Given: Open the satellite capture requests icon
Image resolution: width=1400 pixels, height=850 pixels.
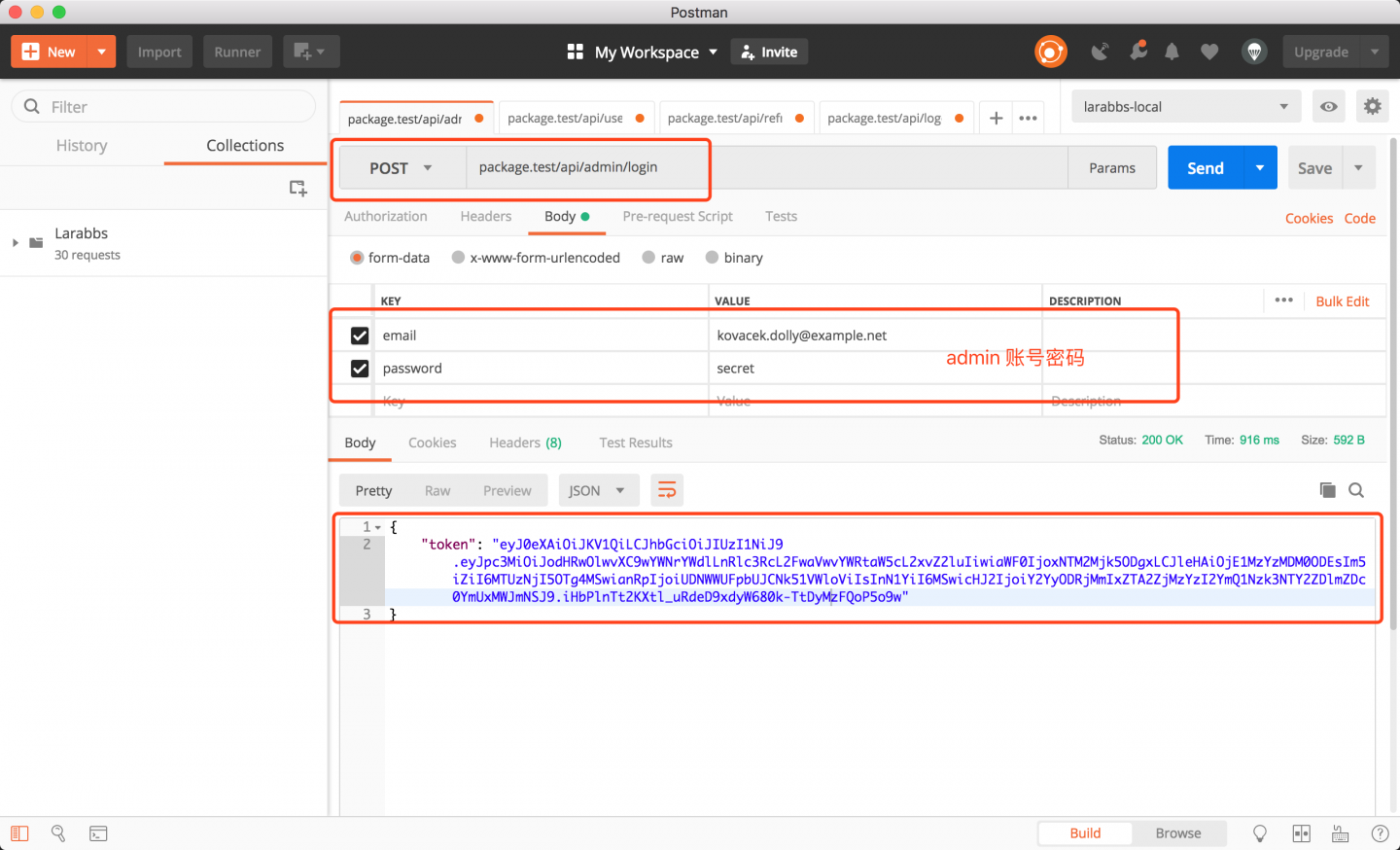Looking at the screenshot, I should point(1100,52).
